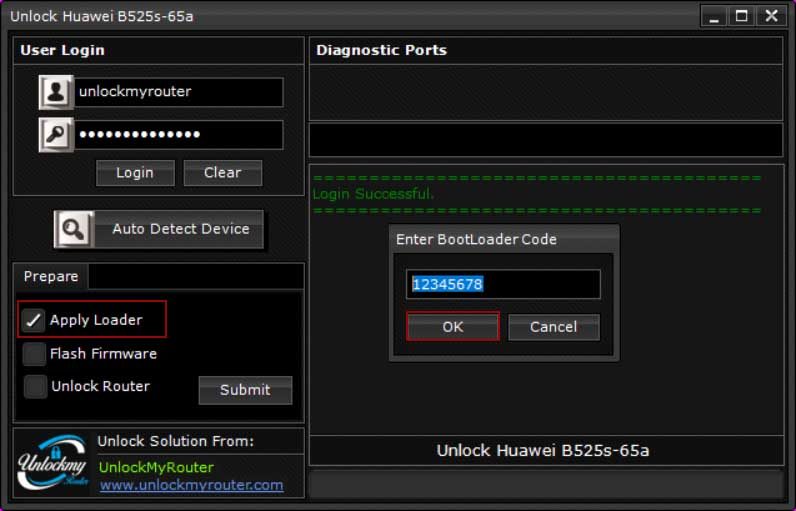
Task: Click the Login Successful log message
Action: tap(373, 194)
